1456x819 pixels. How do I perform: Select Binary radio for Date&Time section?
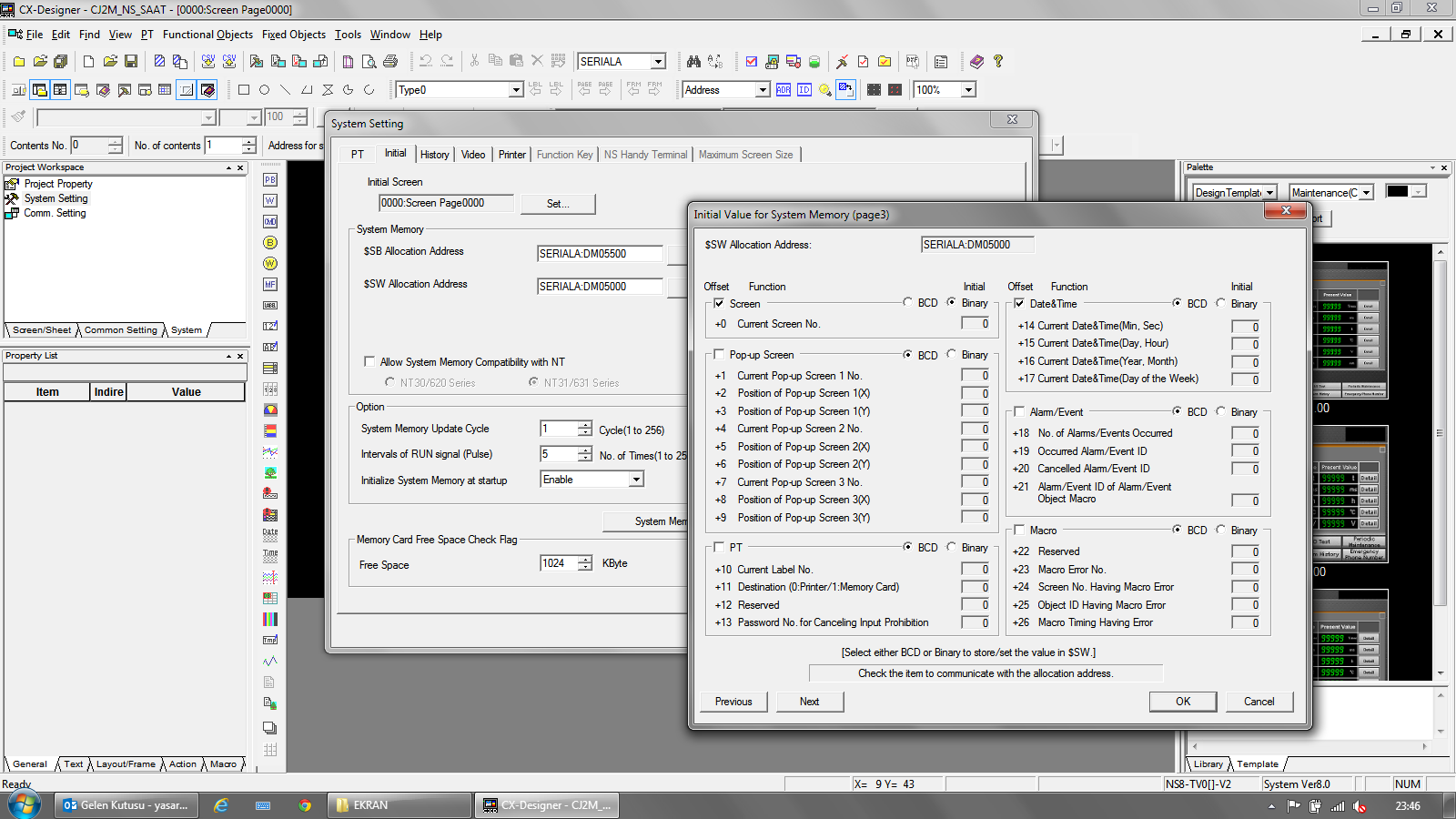(1221, 303)
